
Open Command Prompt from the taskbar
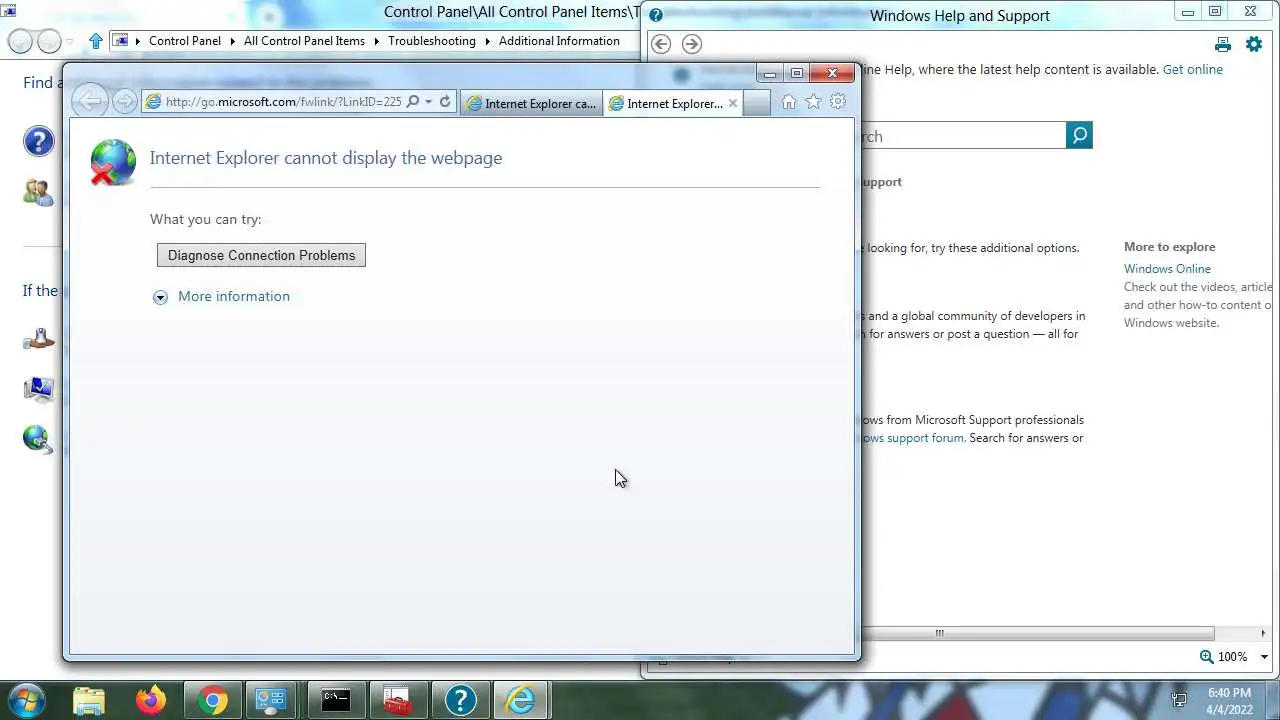pos(336,700)
